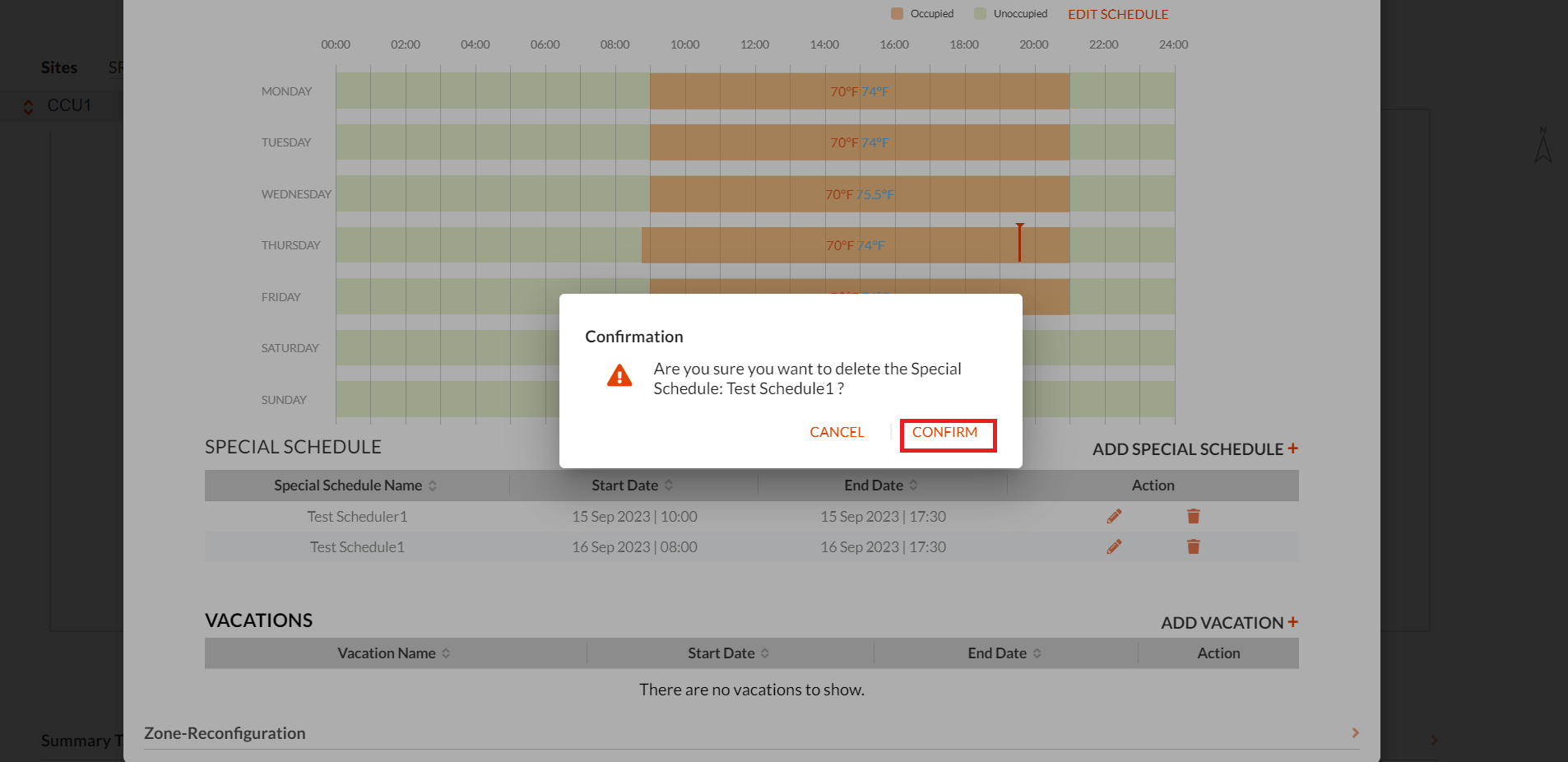
Task: Click the SPECIAL SCHEDULE heading
Action: 293,447
